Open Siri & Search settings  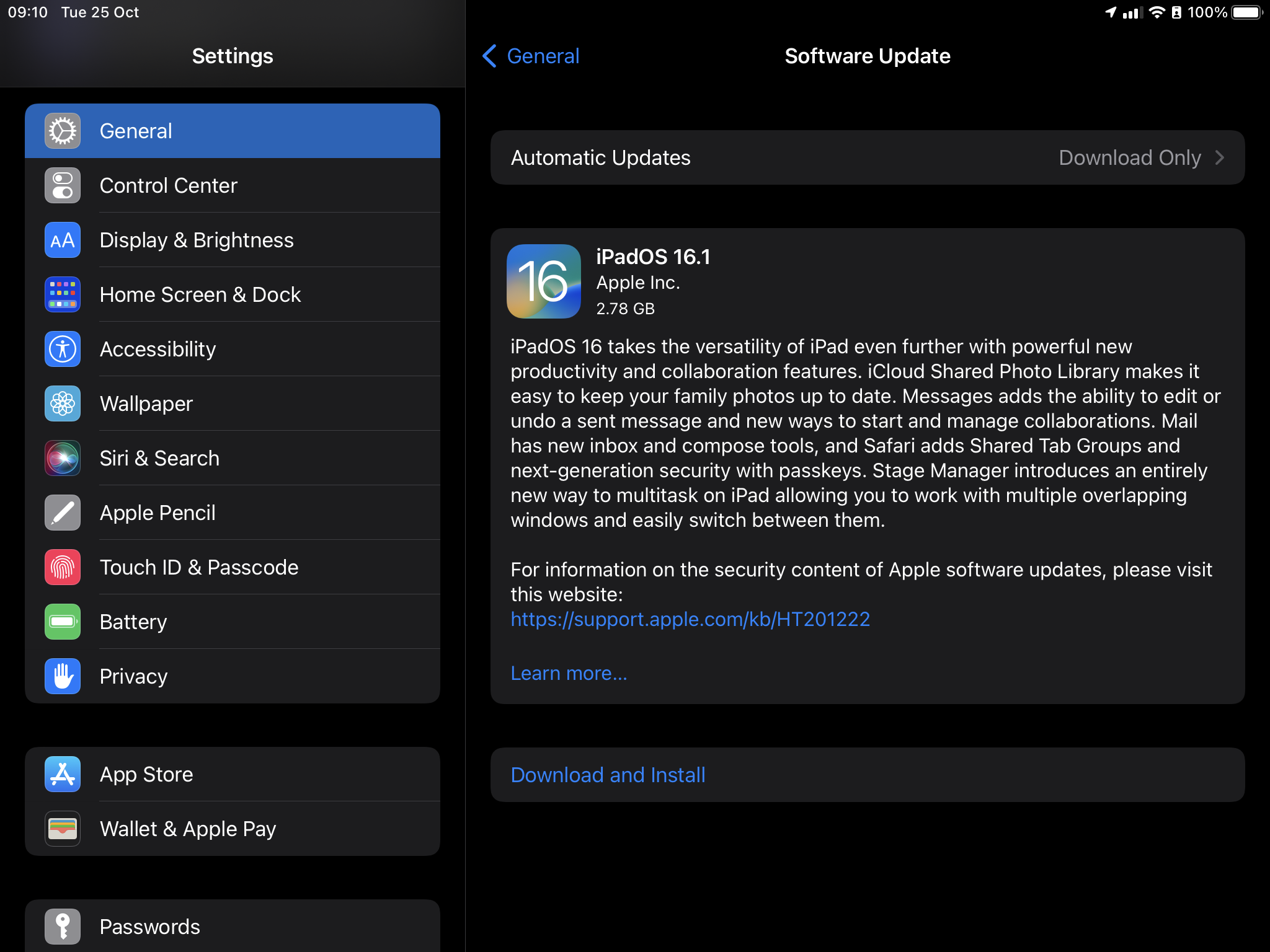click(233, 458)
